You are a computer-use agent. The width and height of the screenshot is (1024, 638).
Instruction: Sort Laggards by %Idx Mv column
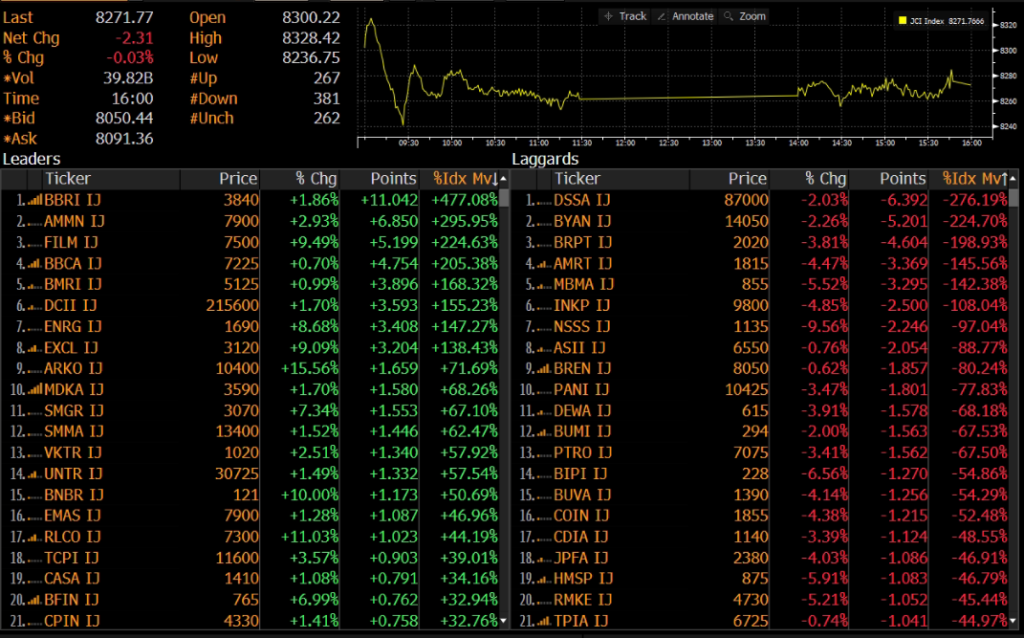tap(974, 179)
